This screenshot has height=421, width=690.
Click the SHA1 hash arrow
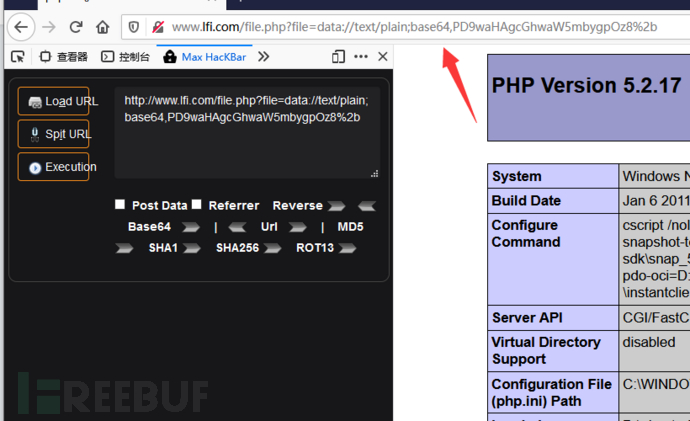(x=191, y=248)
